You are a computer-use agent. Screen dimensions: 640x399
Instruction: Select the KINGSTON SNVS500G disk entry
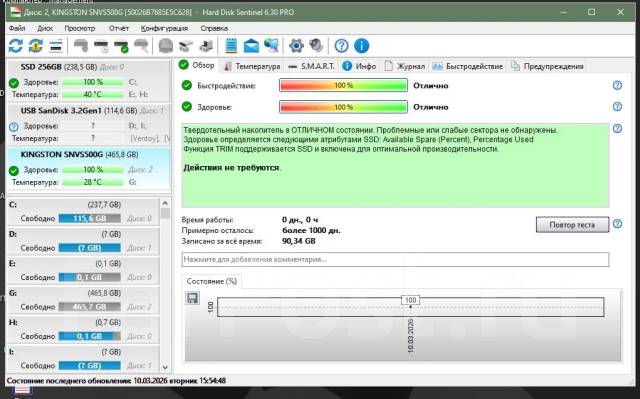[x=89, y=169]
